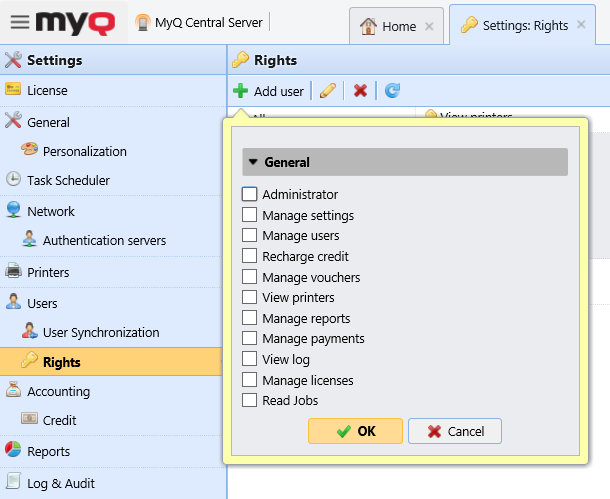
Task: Click the refresh icon in Rights toolbar
Action: (x=392, y=91)
